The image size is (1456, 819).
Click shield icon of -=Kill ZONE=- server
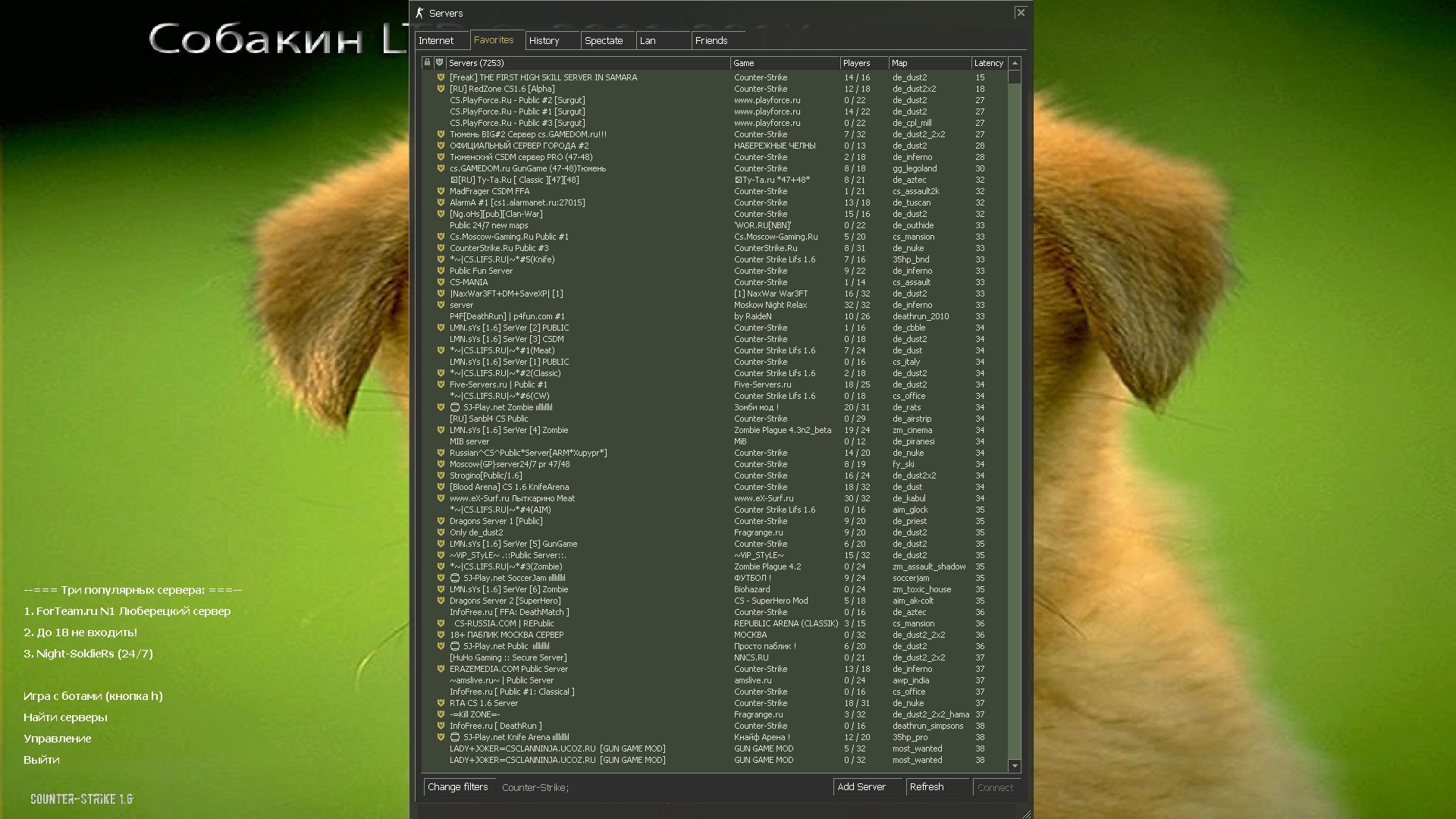point(441,714)
